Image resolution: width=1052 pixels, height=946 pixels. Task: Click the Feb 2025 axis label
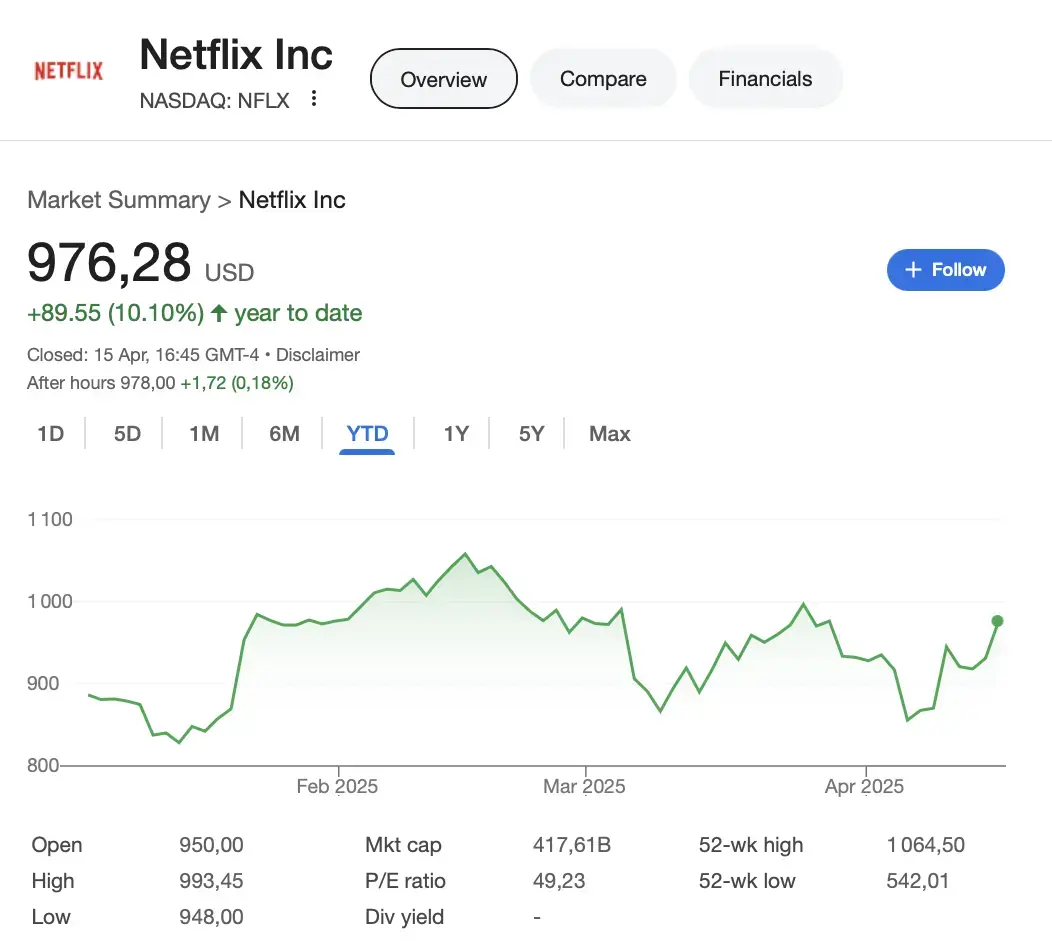[337, 786]
